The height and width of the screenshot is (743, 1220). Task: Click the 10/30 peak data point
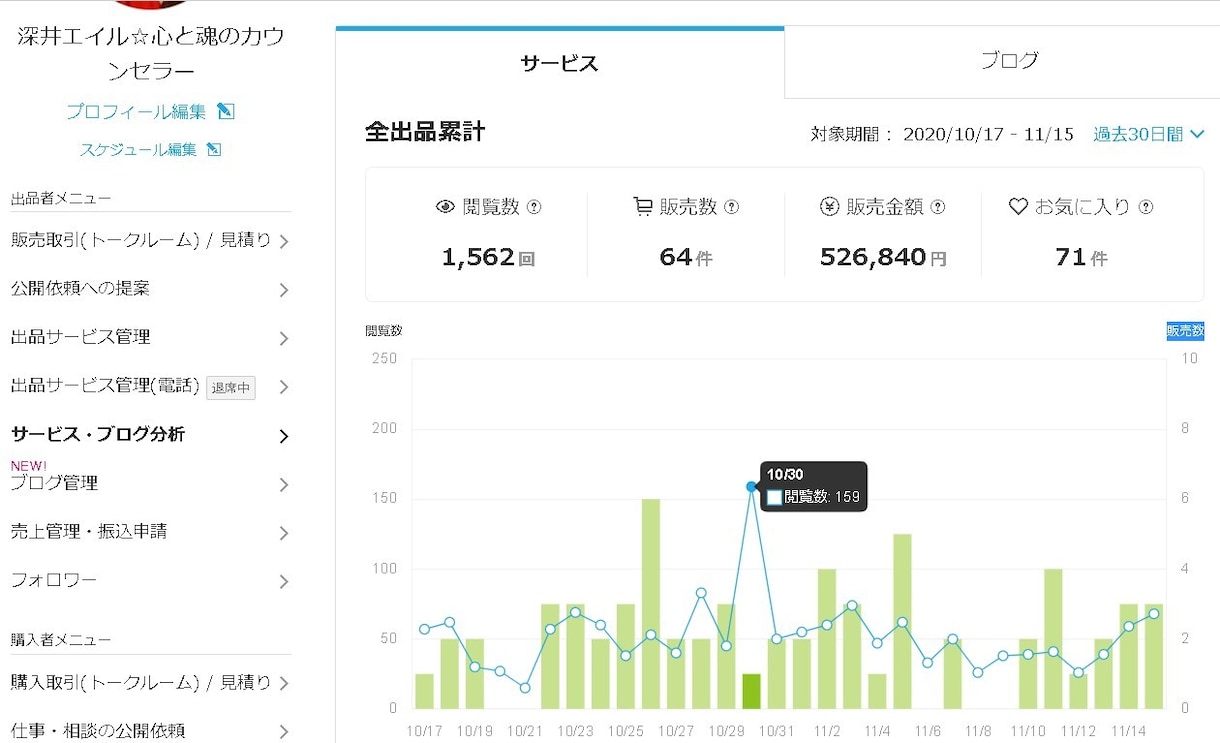(x=751, y=487)
